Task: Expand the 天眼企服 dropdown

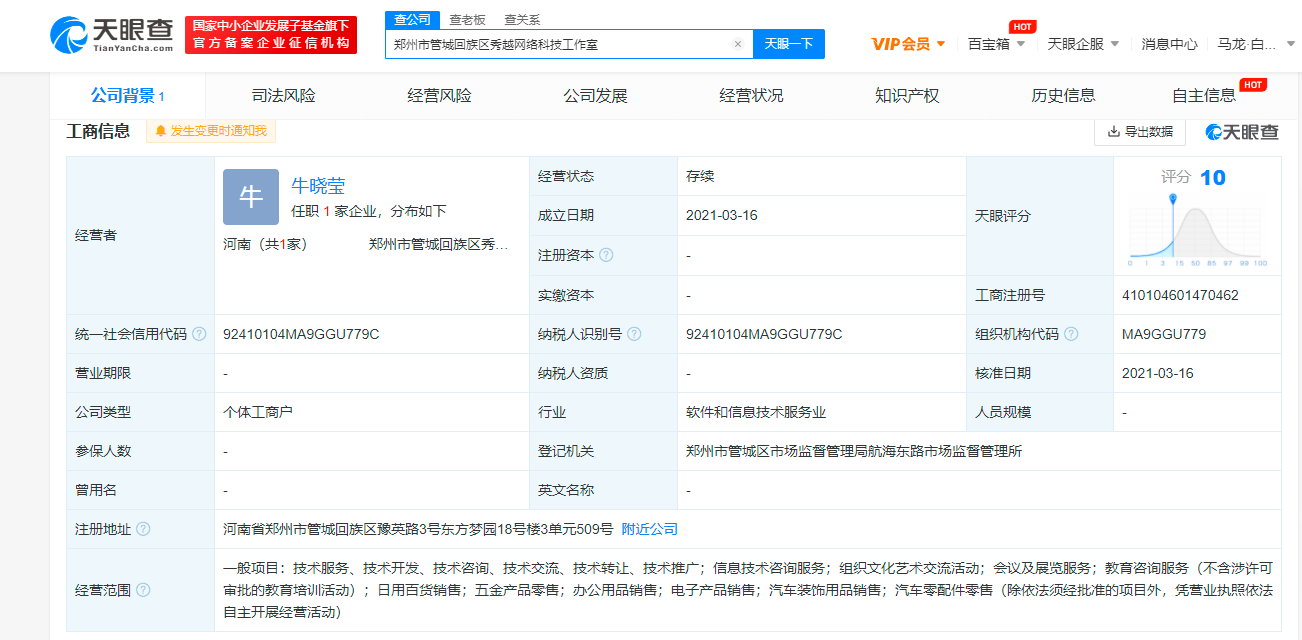Action: point(1082,44)
